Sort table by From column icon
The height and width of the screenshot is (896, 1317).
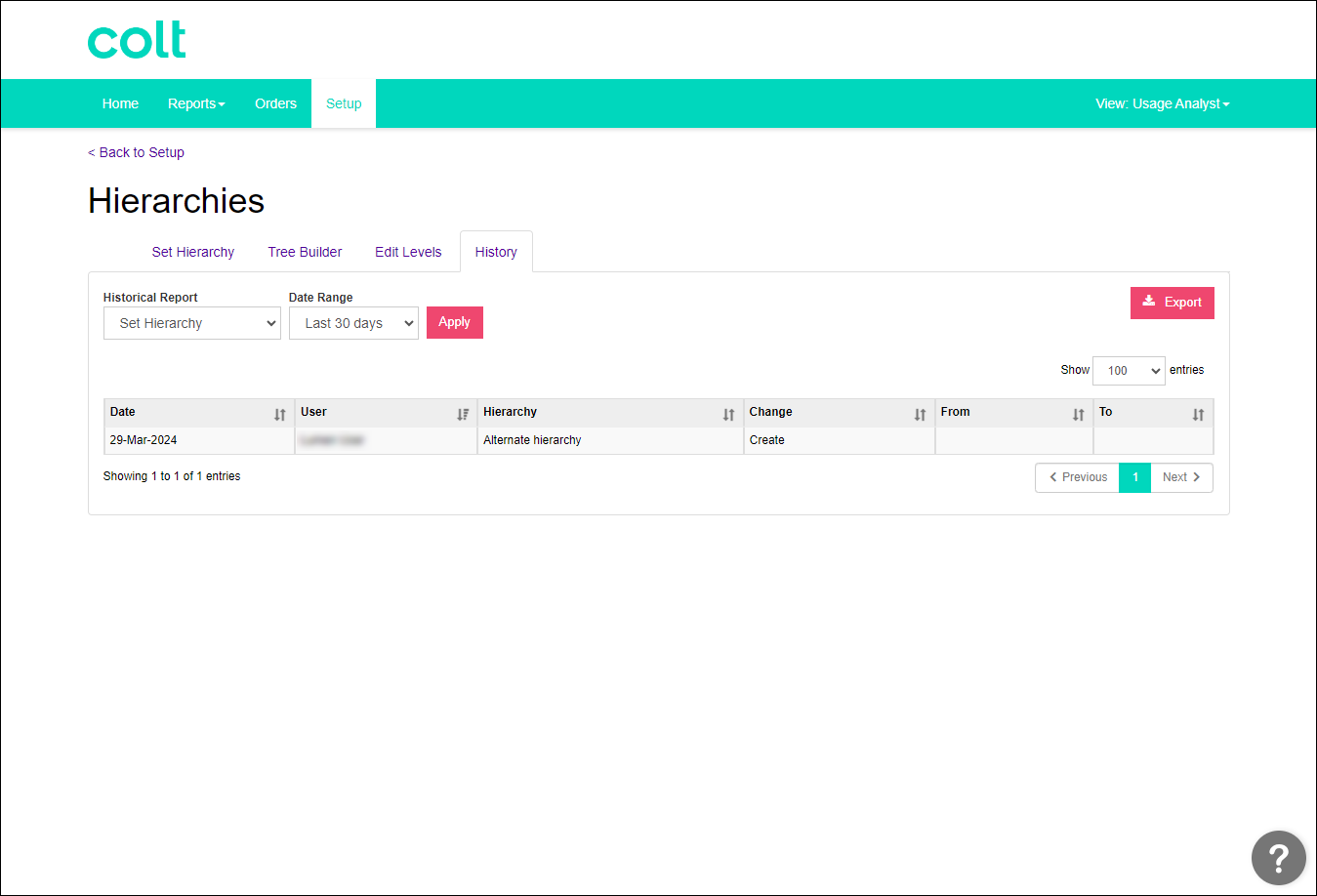click(1078, 414)
